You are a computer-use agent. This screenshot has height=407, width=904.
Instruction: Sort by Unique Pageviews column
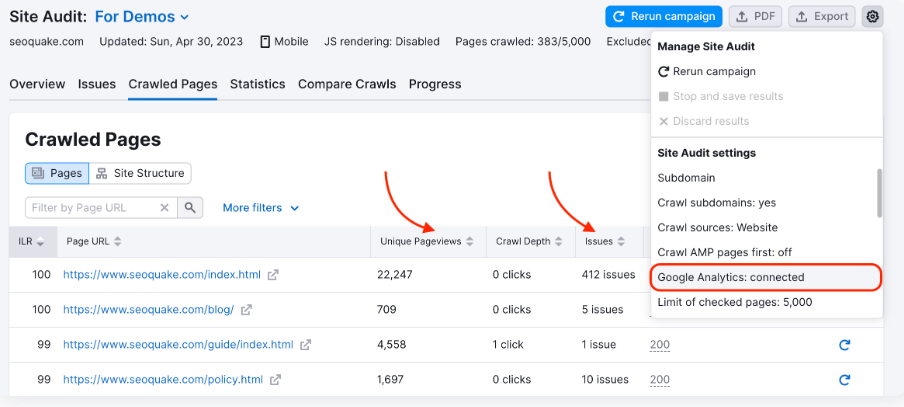point(427,242)
